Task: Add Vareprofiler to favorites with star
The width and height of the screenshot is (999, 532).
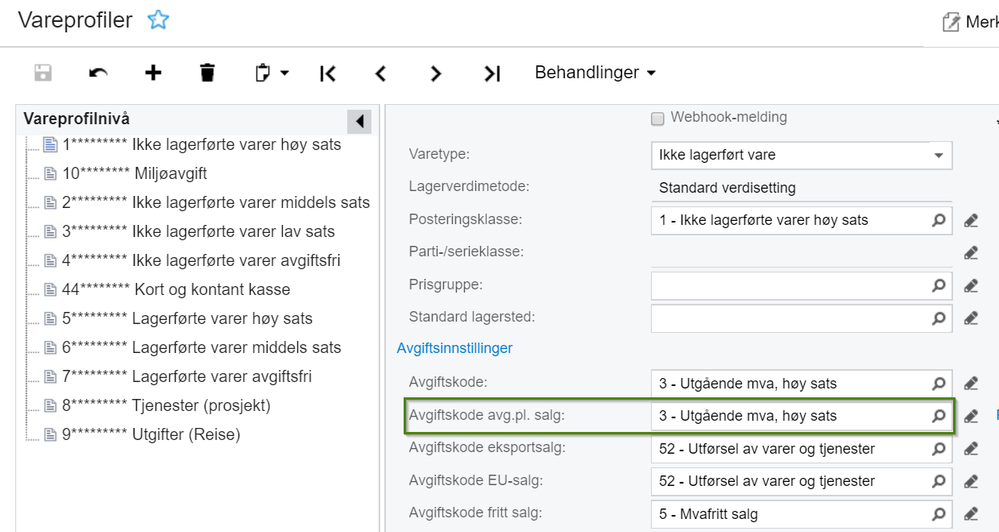Action: 158,20
